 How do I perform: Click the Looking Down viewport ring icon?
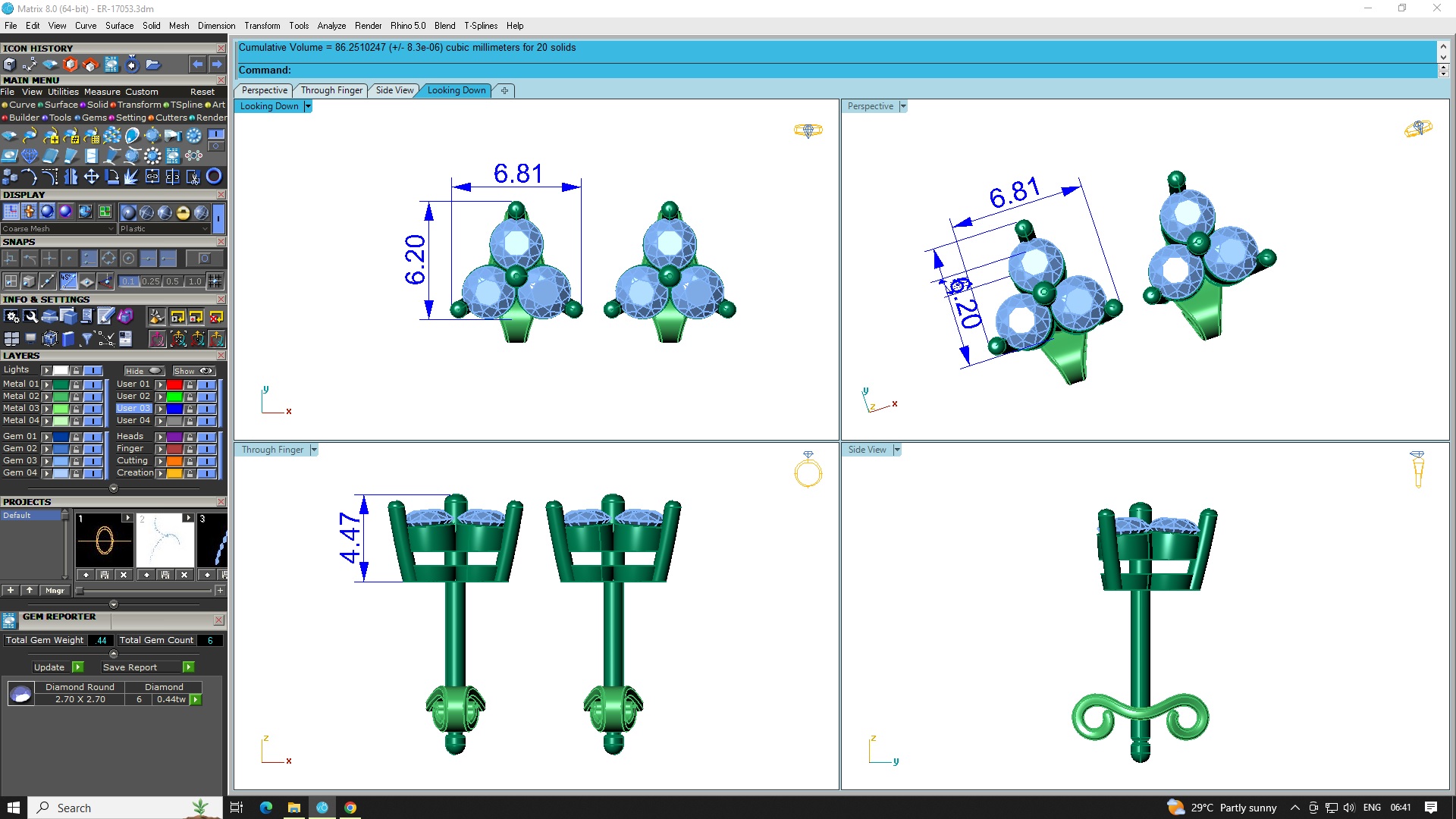point(808,130)
